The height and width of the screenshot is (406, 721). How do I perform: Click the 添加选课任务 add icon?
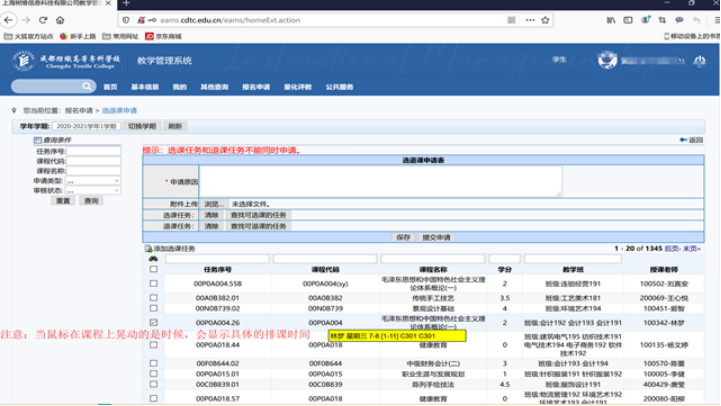click(149, 247)
